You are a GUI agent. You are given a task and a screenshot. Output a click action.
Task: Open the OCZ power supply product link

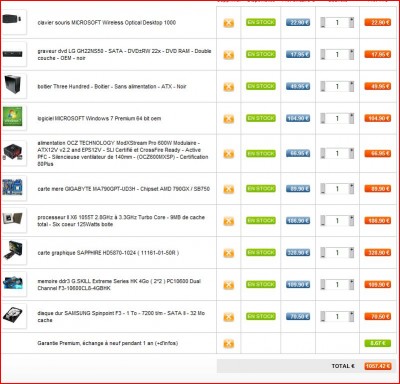123,153
